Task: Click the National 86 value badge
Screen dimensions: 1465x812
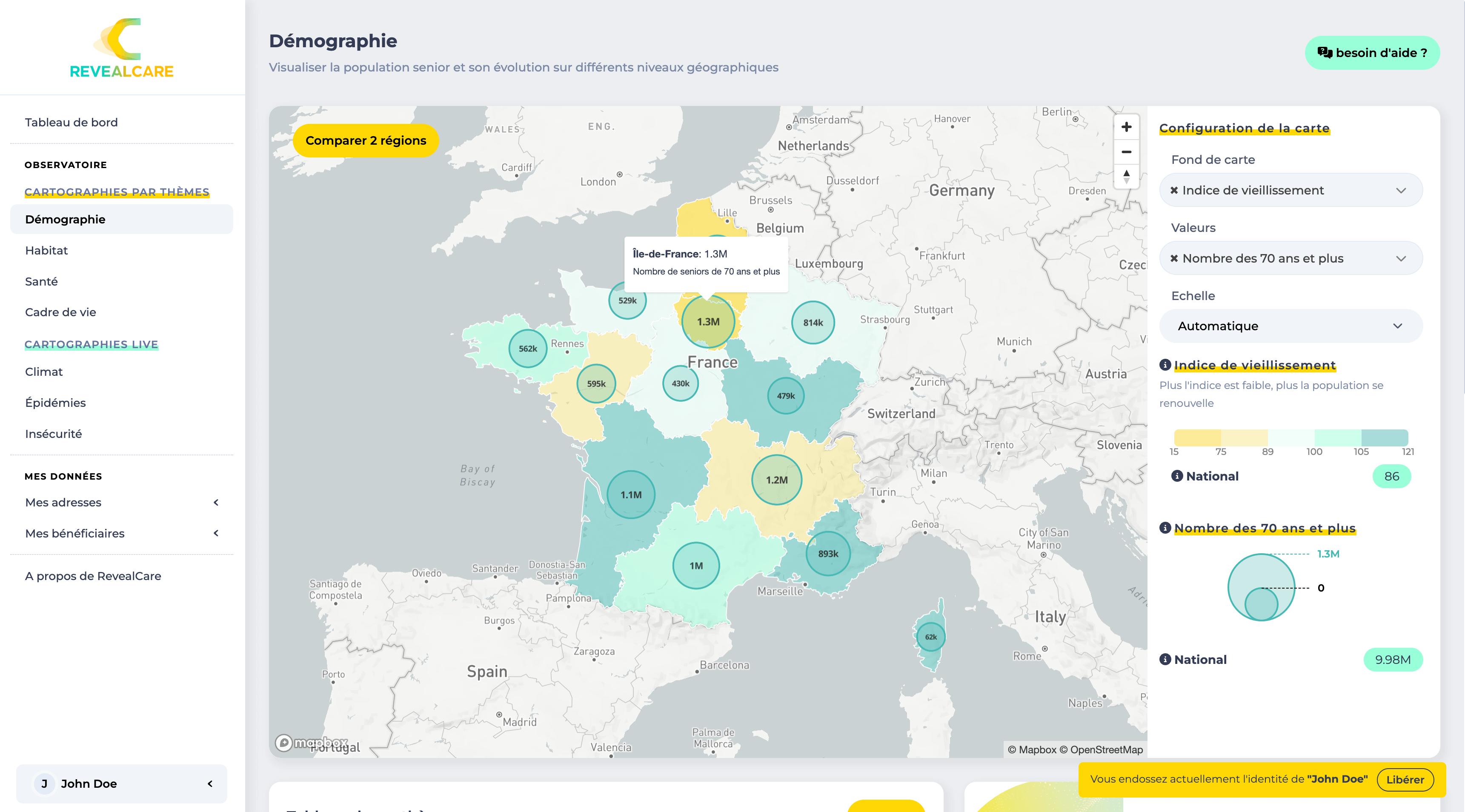Action: click(x=1391, y=476)
